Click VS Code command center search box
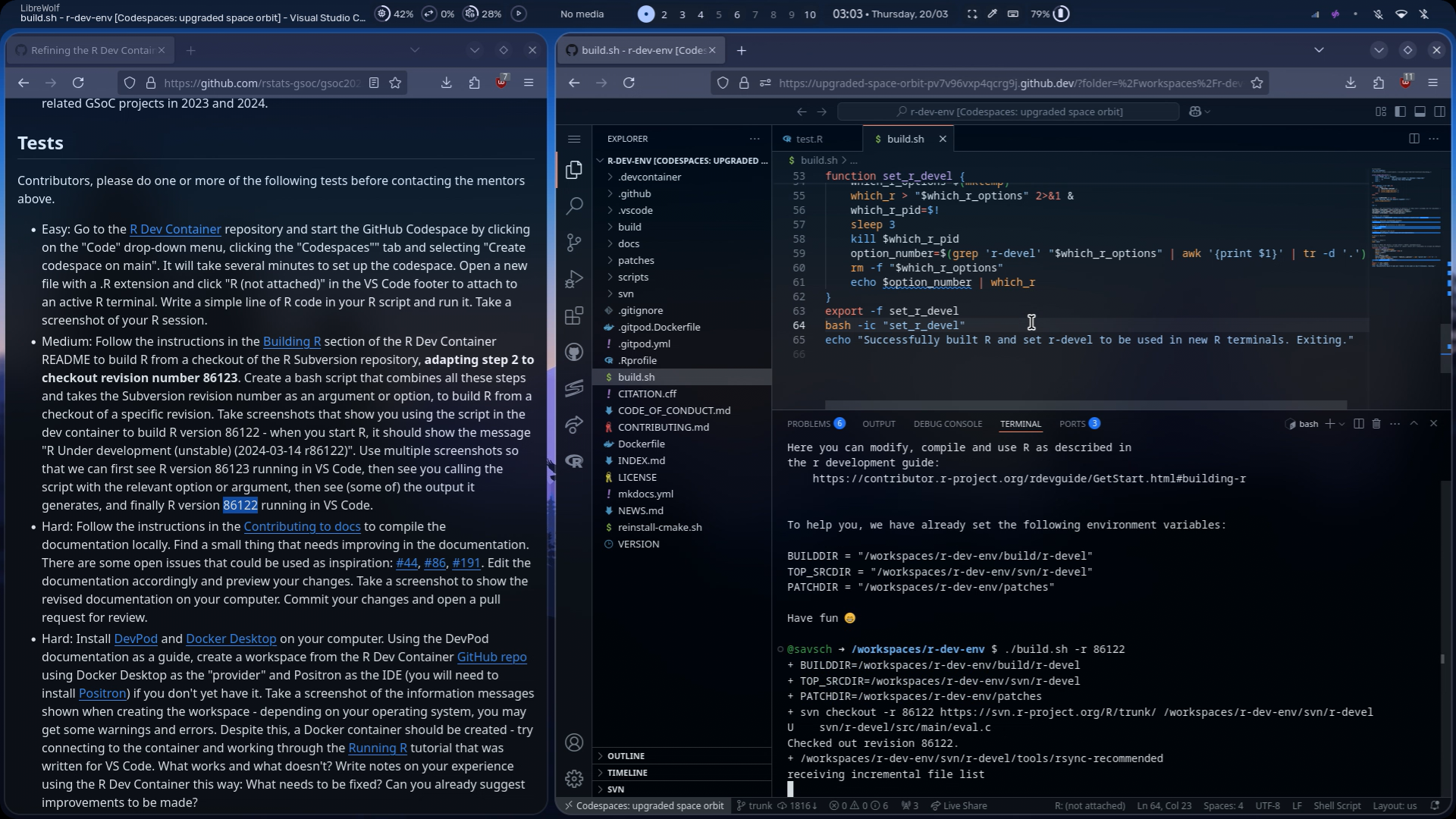The width and height of the screenshot is (1456, 819). 1009,111
